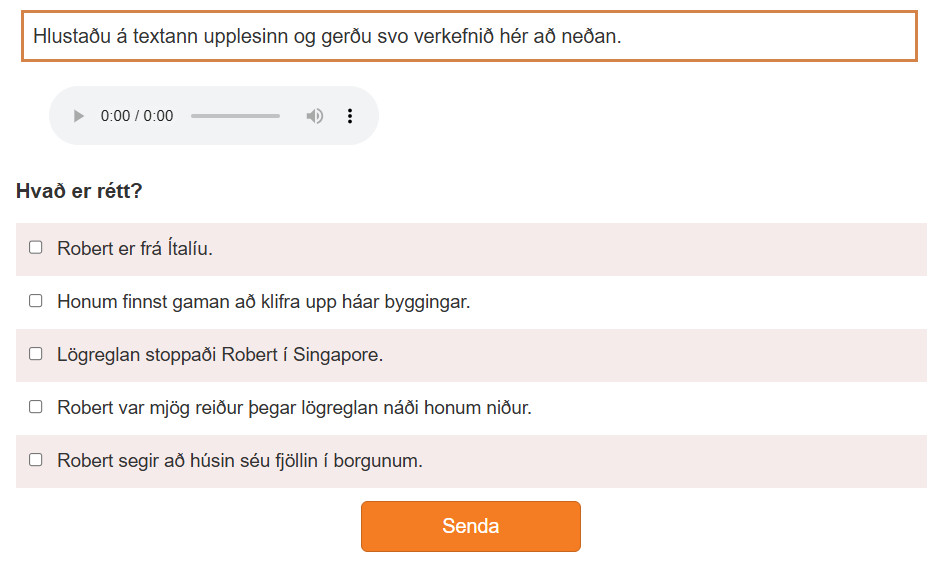Click the text "Lögreglan stoppaði Robert í Singapore."
The height and width of the screenshot is (569, 942).
click(220, 355)
